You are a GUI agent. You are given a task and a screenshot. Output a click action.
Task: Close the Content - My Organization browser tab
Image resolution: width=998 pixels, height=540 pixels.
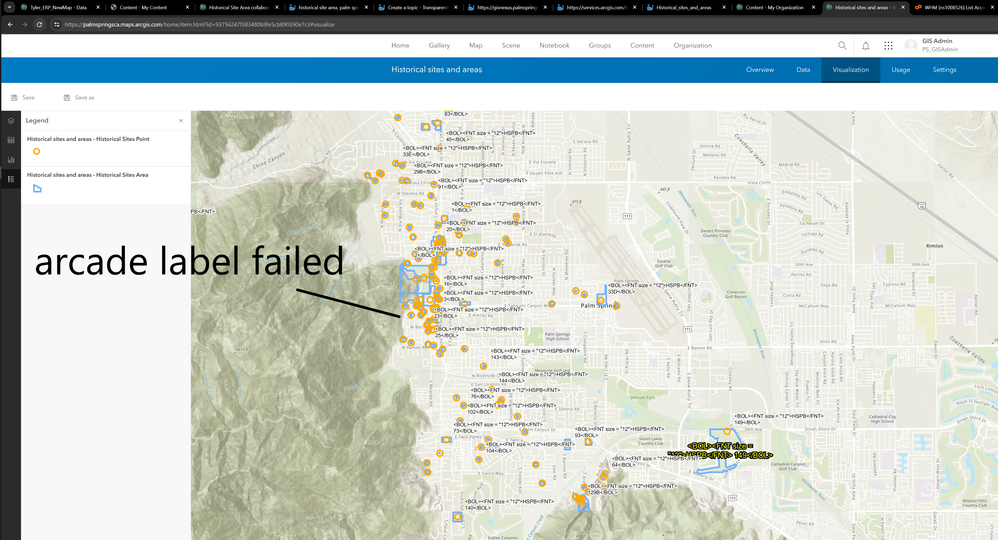coord(813,8)
